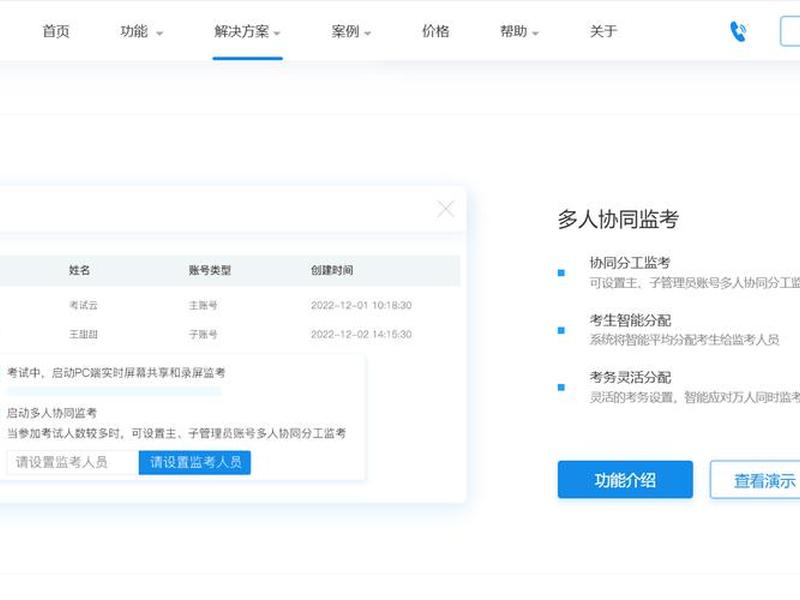Click the 账号类型 column header

pyautogui.click(x=210, y=270)
